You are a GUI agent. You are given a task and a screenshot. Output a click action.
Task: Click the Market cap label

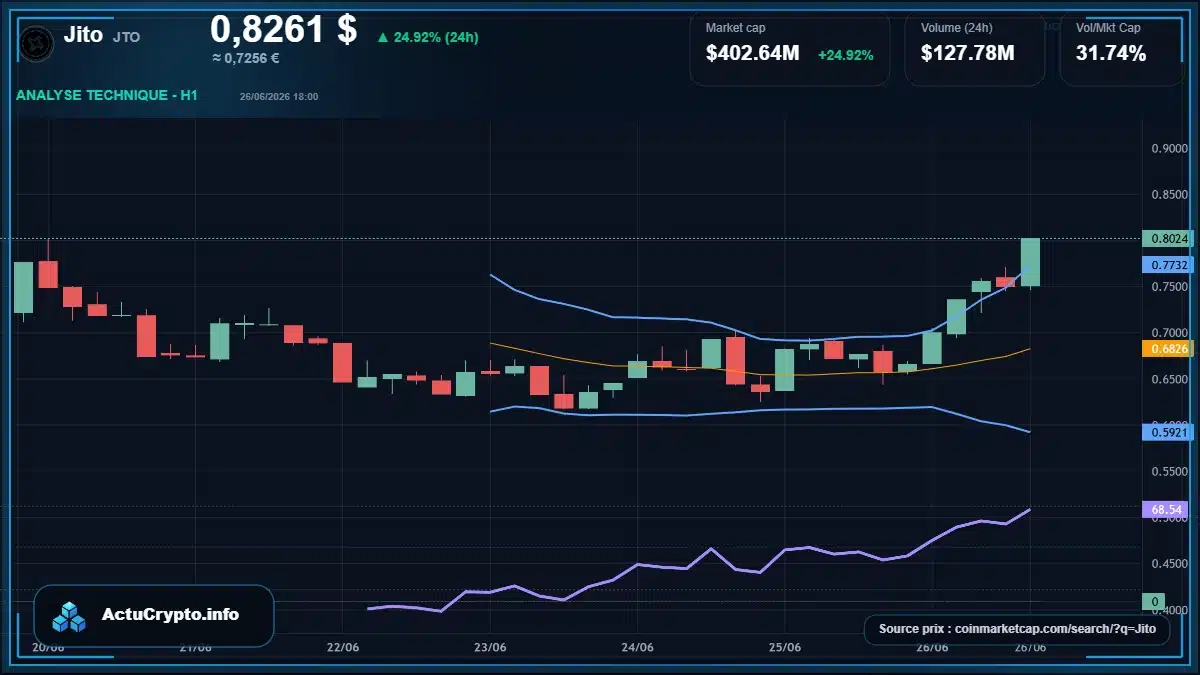(735, 28)
